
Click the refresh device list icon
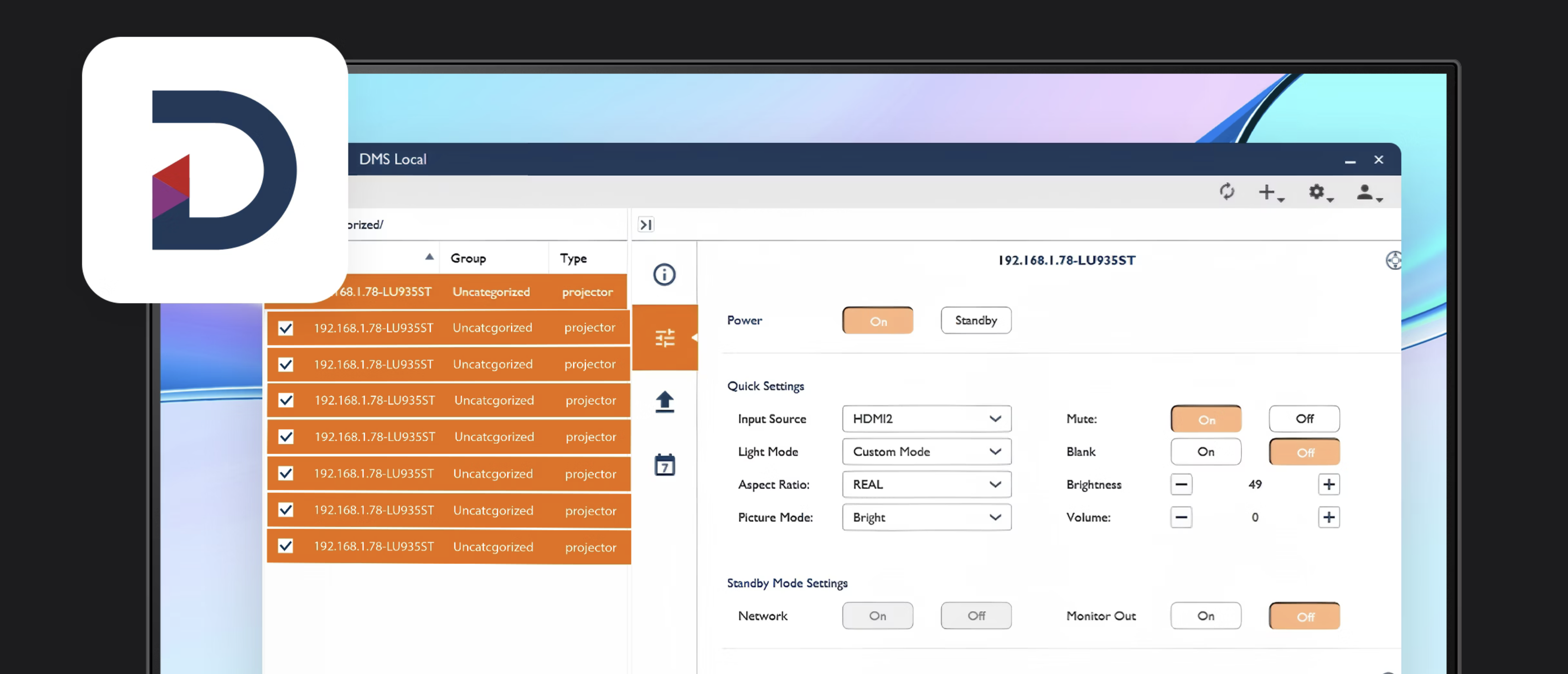coord(1226,192)
